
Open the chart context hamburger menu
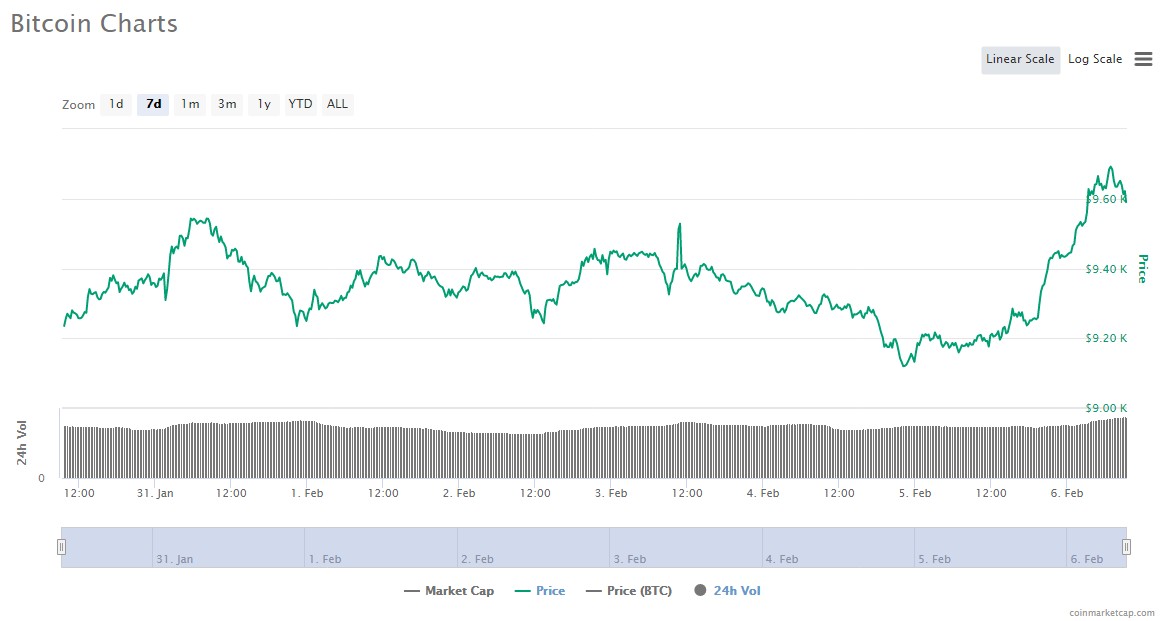click(x=1143, y=59)
